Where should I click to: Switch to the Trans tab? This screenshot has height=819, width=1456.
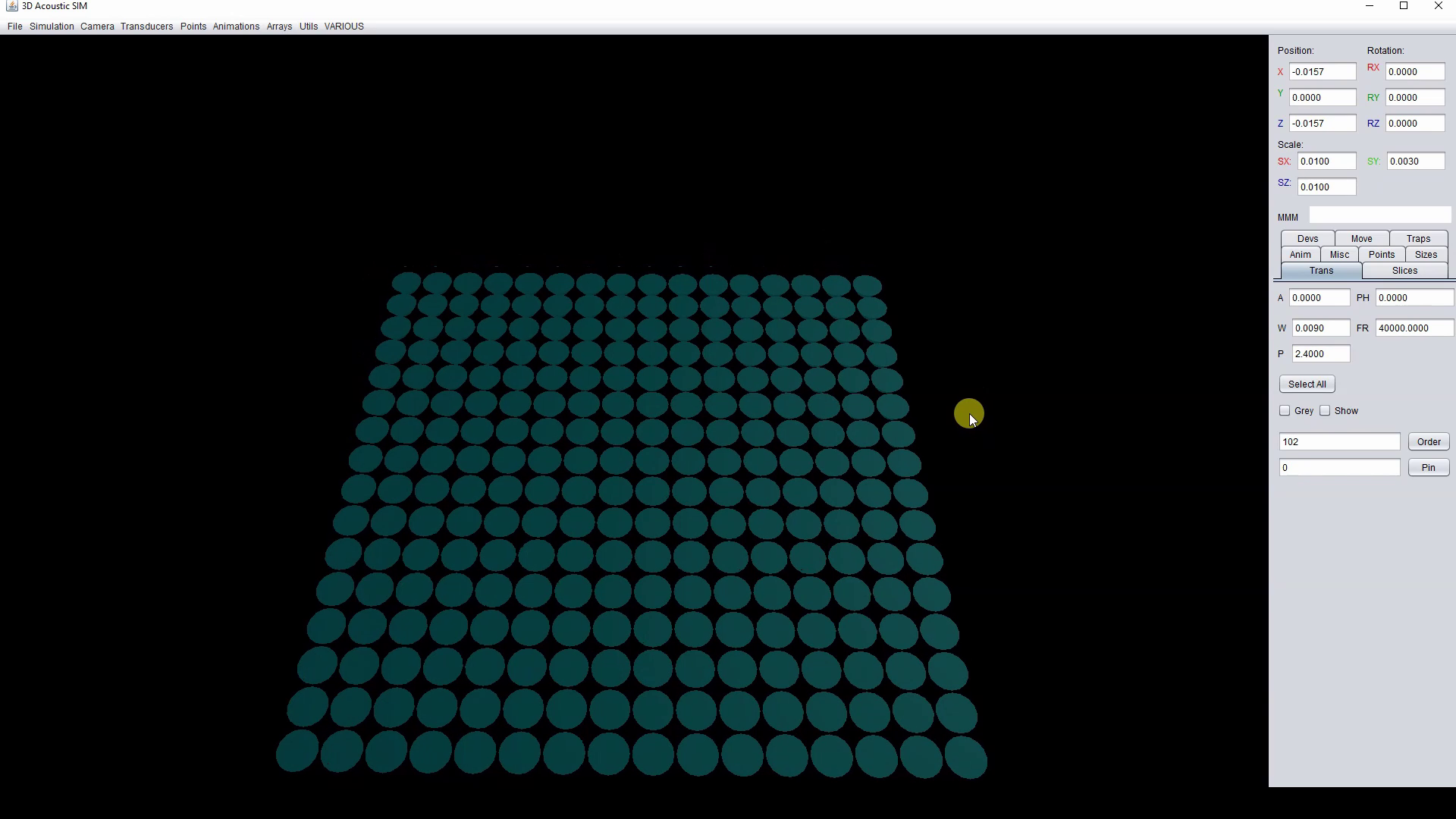1321,271
